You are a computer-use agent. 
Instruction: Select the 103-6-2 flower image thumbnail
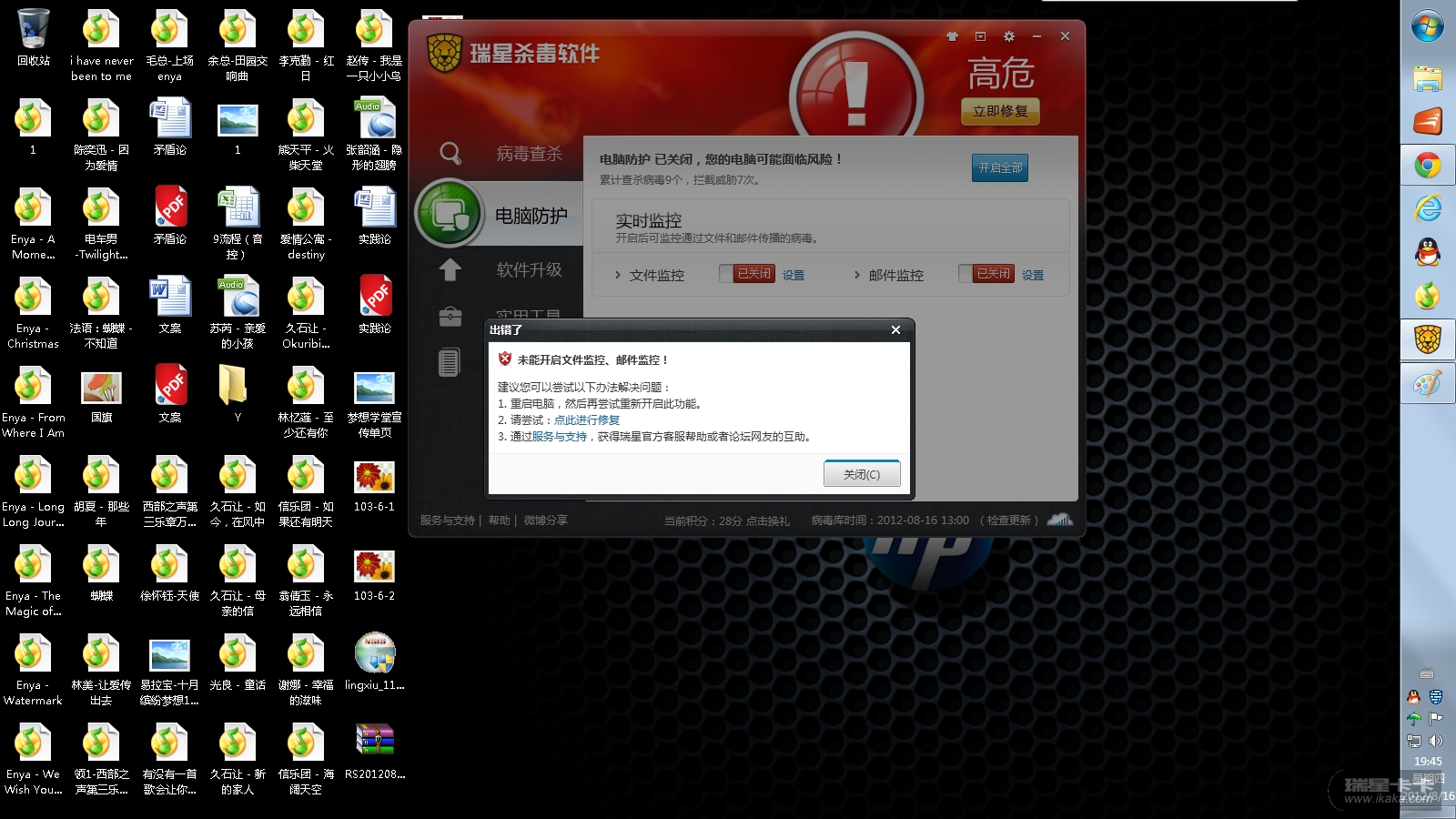(375, 573)
